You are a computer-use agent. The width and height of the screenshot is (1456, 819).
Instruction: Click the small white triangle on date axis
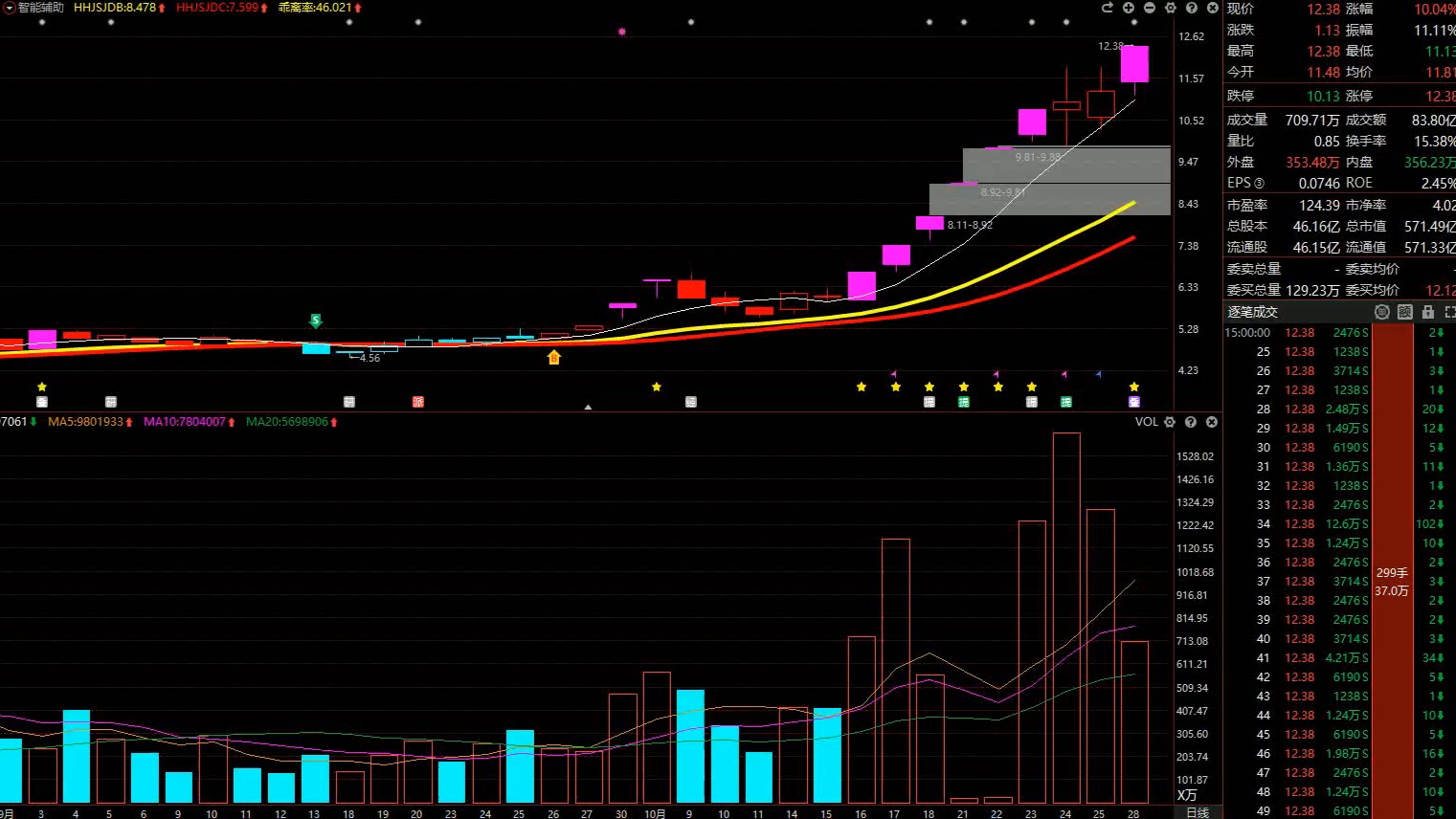[x=588, y=407]
